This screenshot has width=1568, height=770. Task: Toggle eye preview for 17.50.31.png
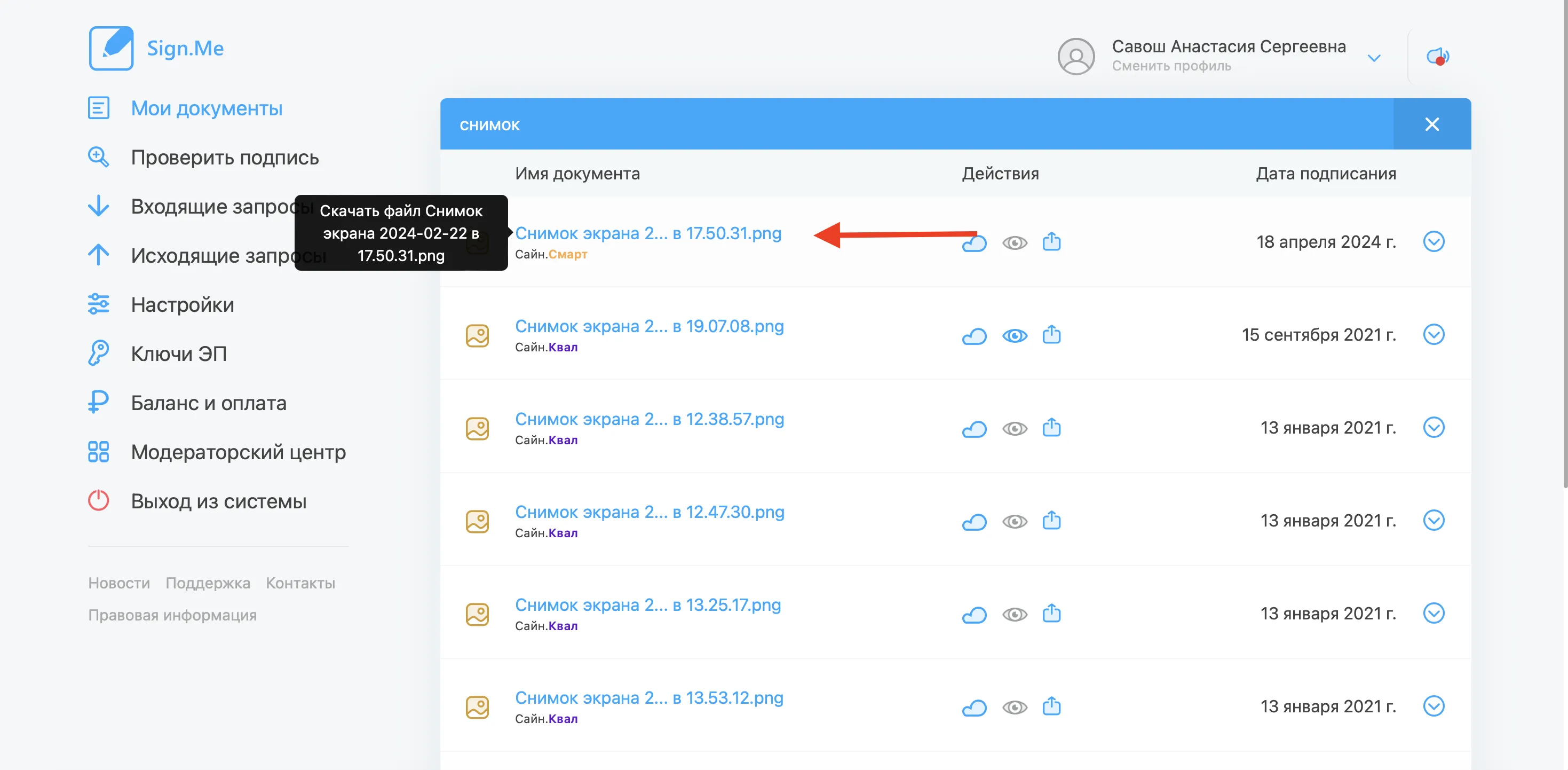pyautogui.click(x=1015, y=243)
